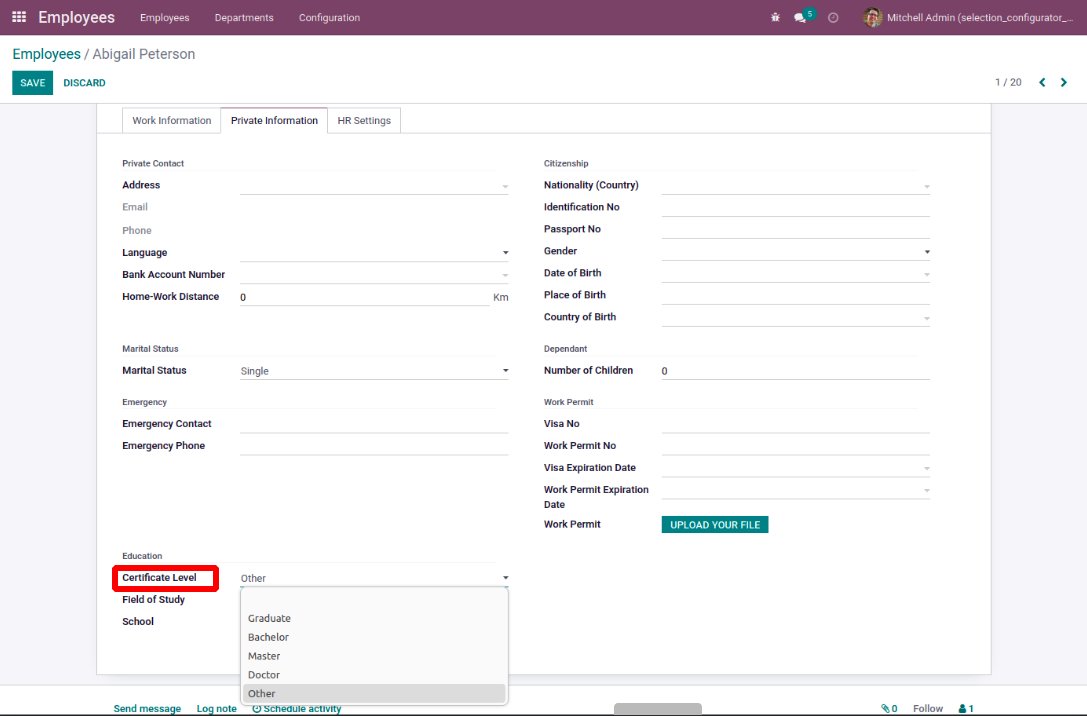Screen dimensions: 1087x716
Task: Click Send message link
Action: tap(147, 708)
